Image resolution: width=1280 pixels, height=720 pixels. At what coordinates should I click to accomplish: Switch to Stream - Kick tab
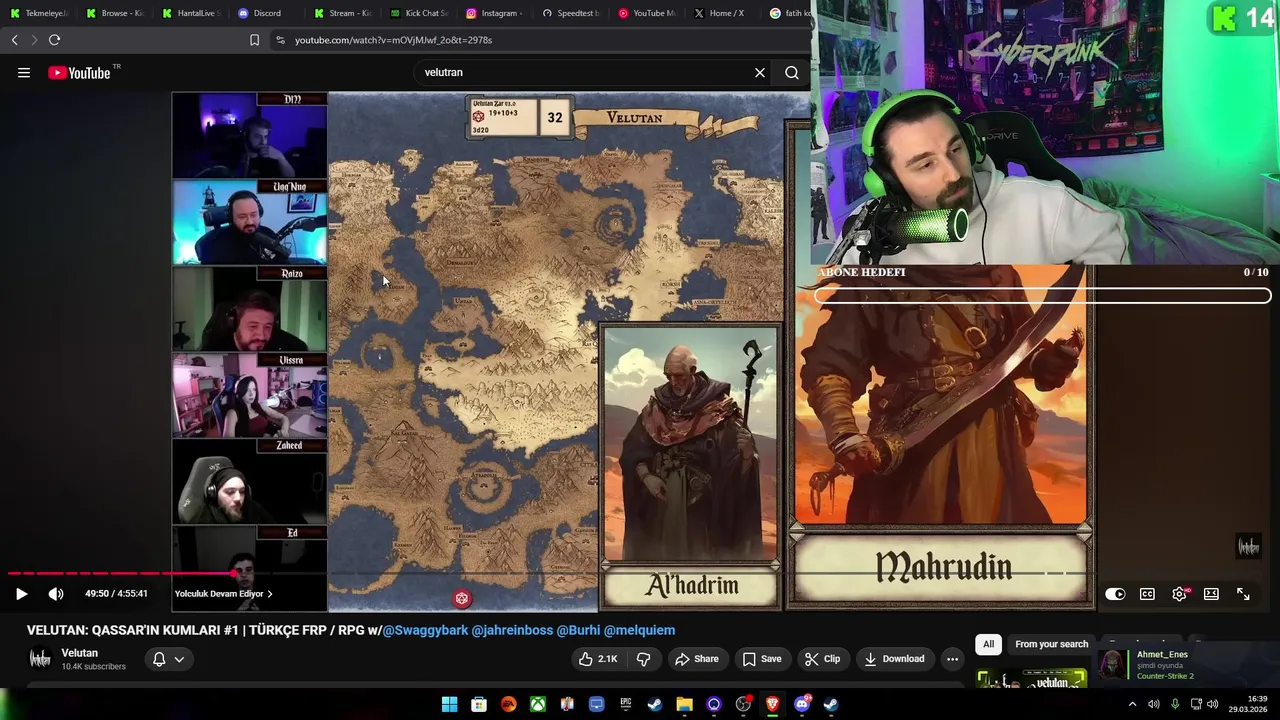click(x=343, y=13)
